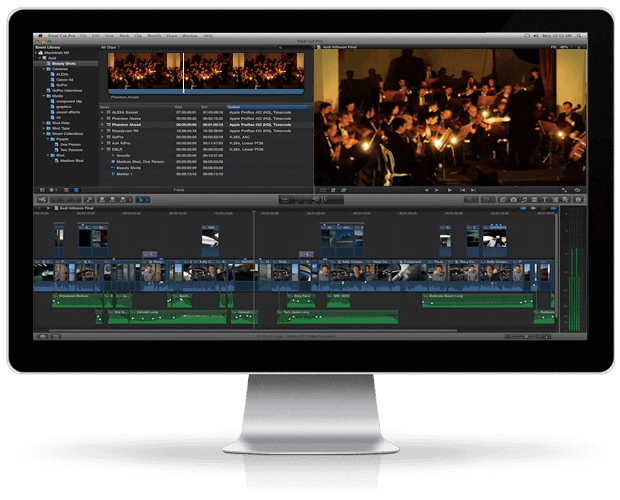Collapse the Cameras folder

click(x=44, y=69)
